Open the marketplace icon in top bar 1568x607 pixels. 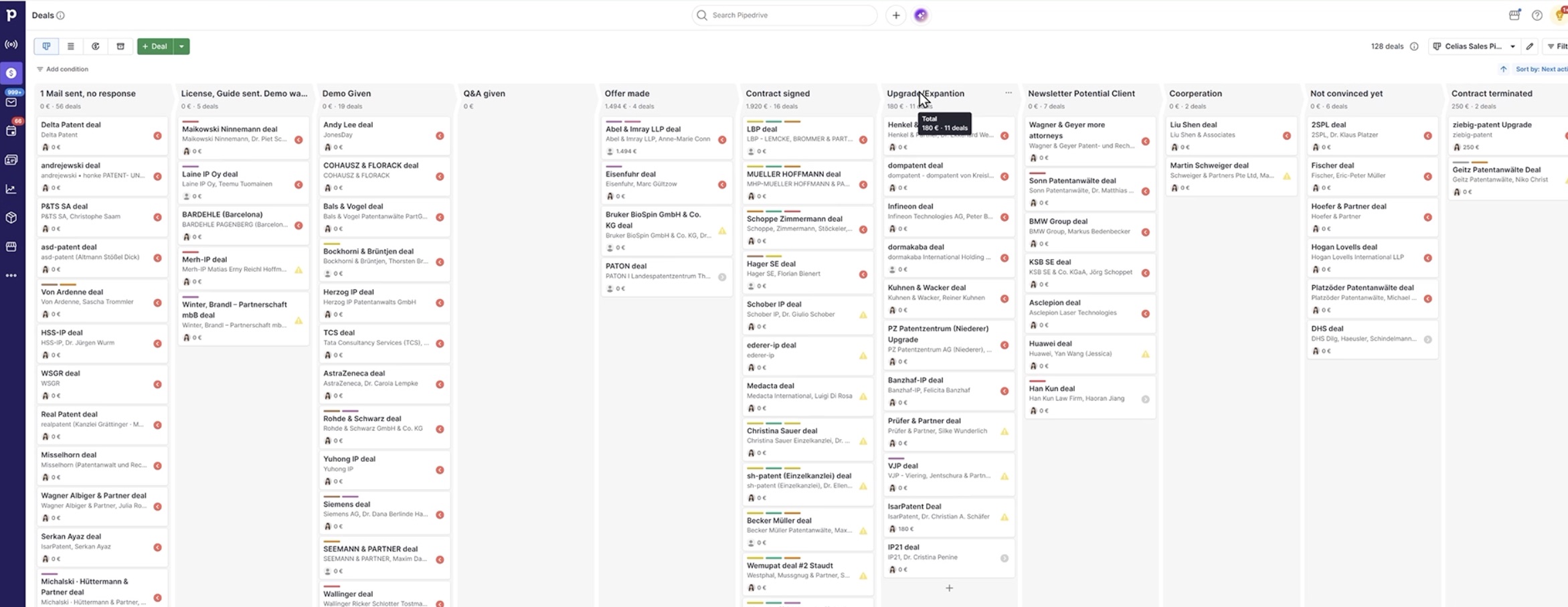click(x=1514, y=15)
